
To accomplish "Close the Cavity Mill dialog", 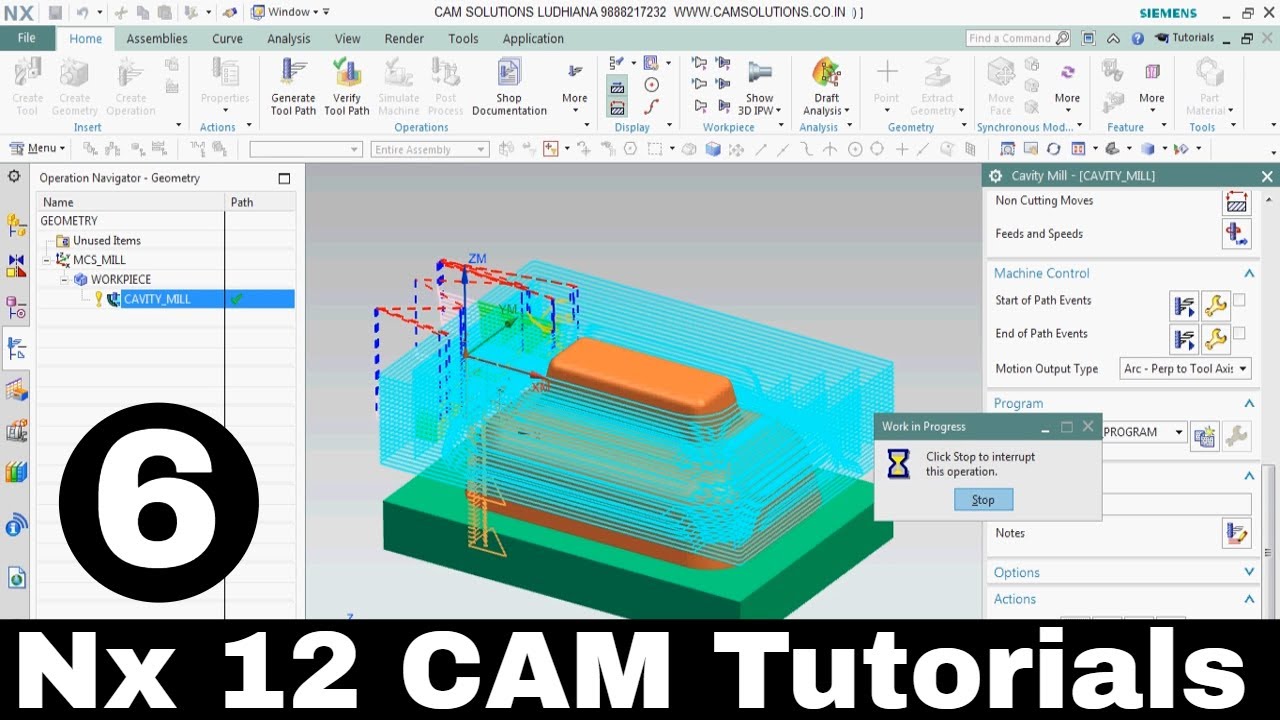I will coord(1267,176).
